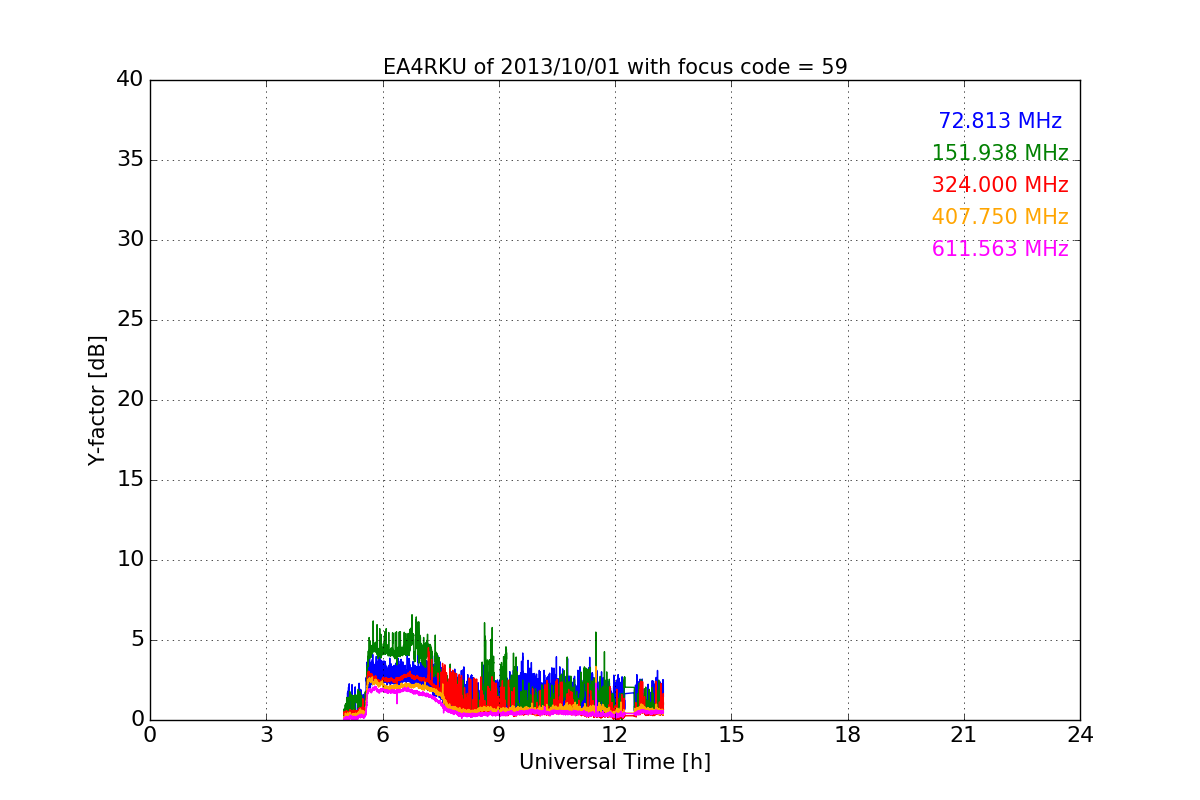The image size is (1200, 800).
Task: Select the blue 72.813 MHz legend label
Action: click(1000, 121)
